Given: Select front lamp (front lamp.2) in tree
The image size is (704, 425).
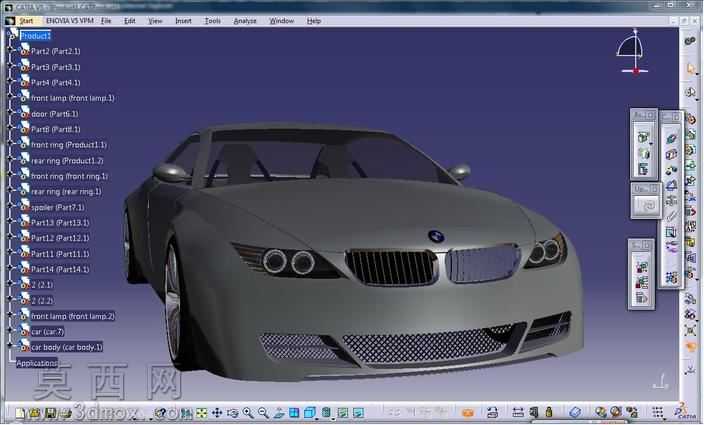Looking at the screenshot, I should coord(73,316).
